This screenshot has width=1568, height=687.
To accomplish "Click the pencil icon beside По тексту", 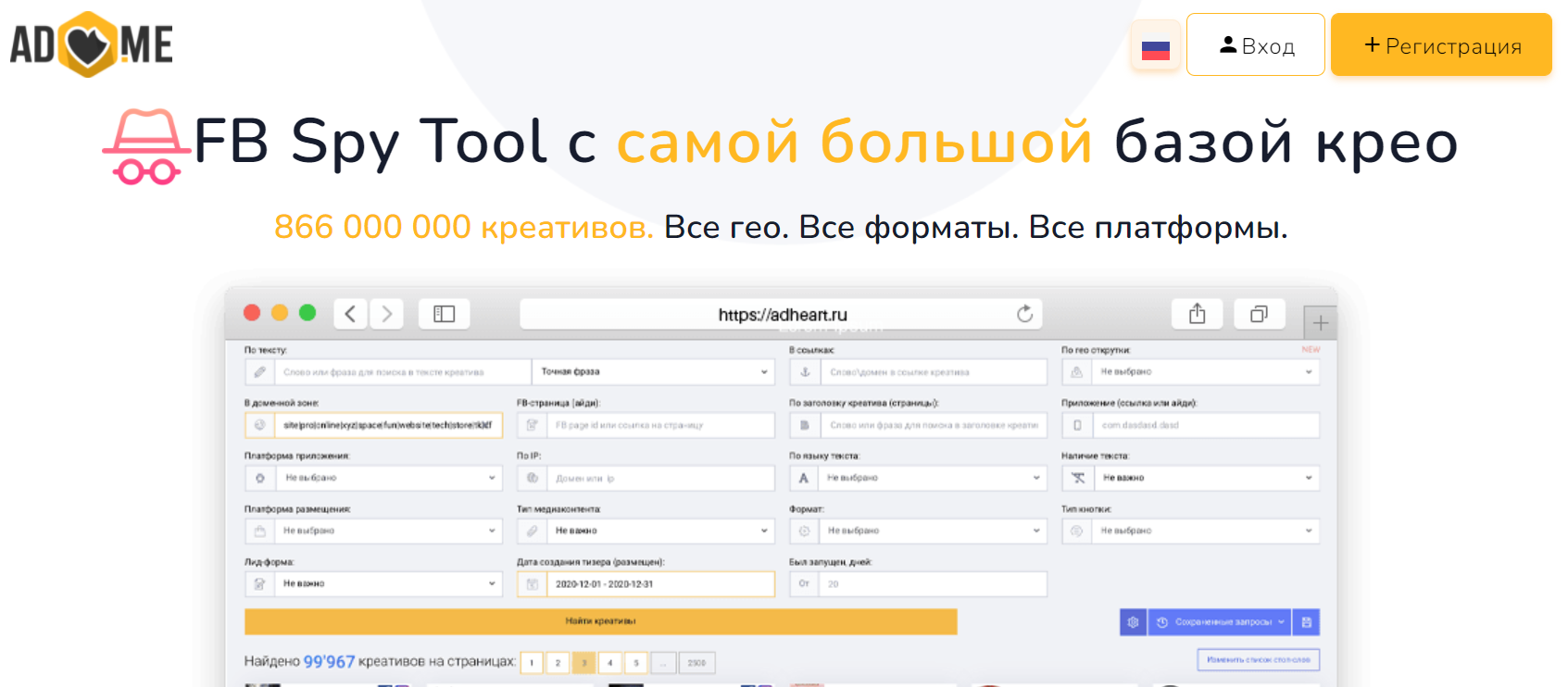I will point(260,372).
